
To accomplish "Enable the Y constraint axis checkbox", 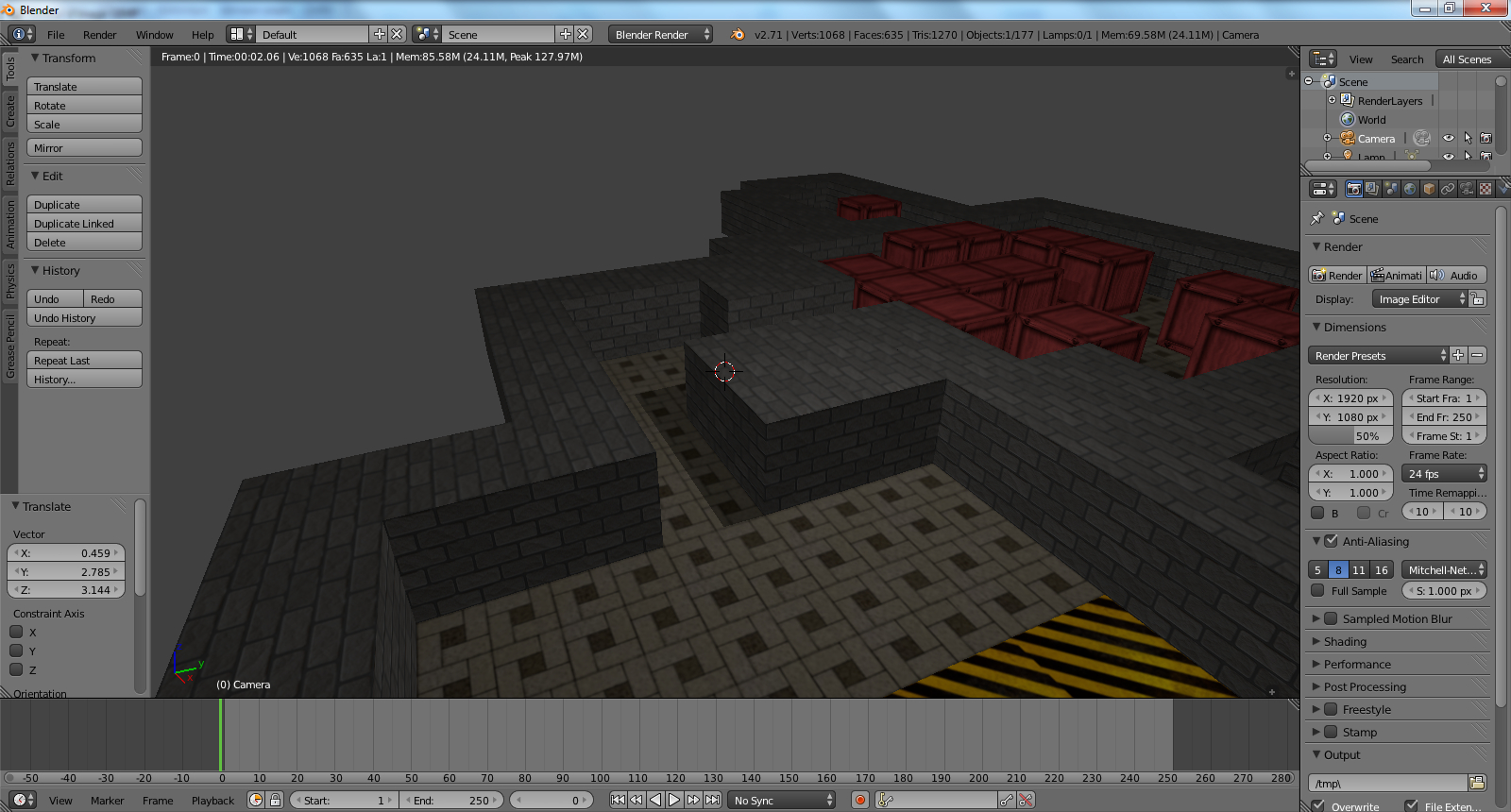I will [x=16, y=651].
